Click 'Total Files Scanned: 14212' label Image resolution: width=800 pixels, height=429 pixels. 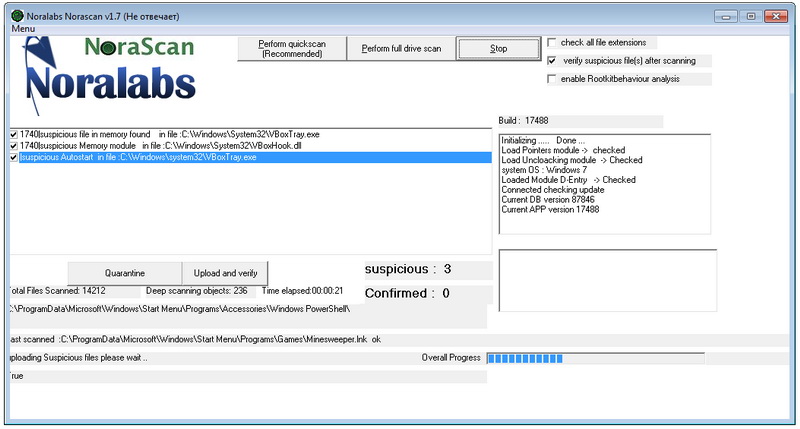click(58, 291)
